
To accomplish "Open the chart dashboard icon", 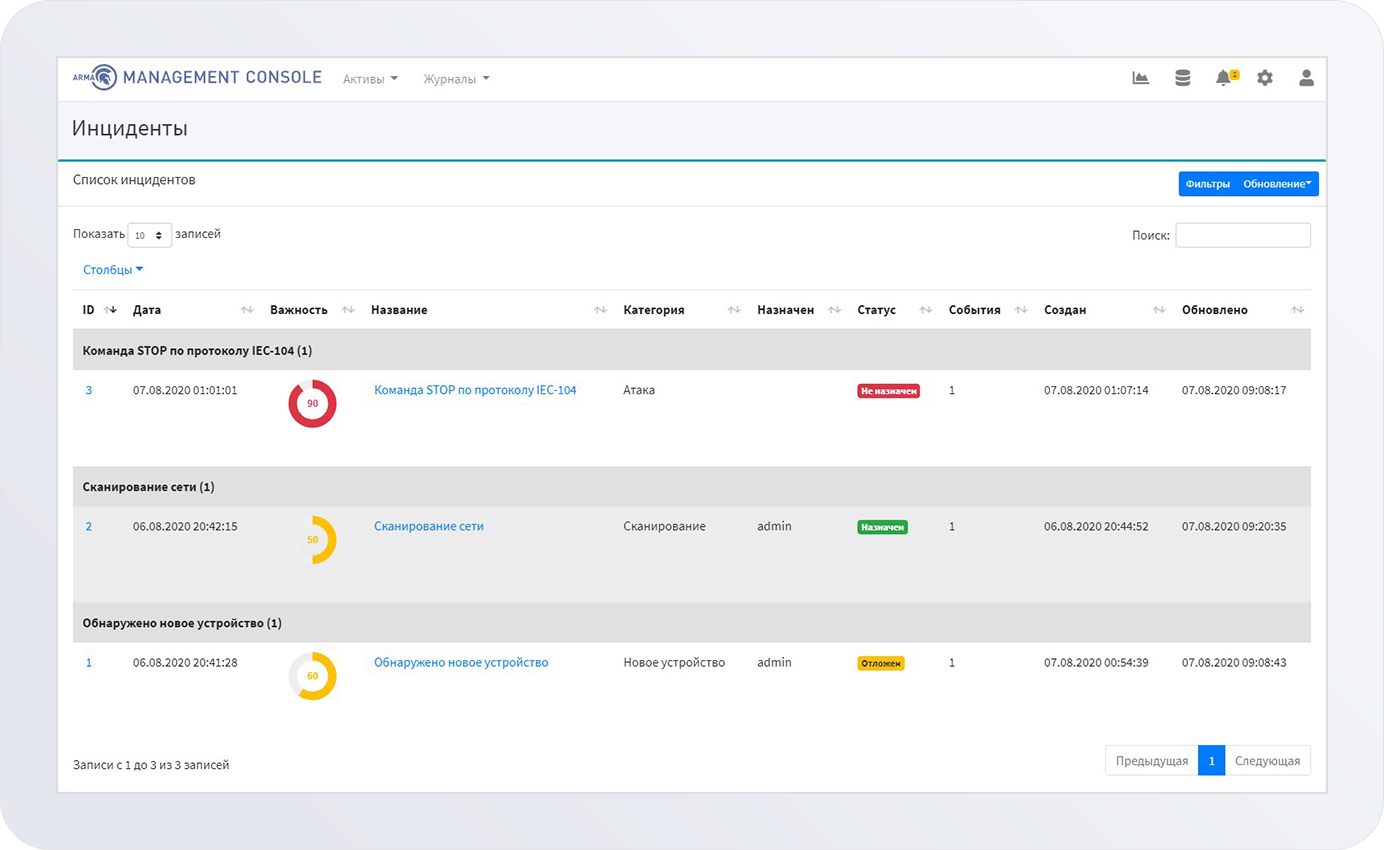I will 1140,78.
